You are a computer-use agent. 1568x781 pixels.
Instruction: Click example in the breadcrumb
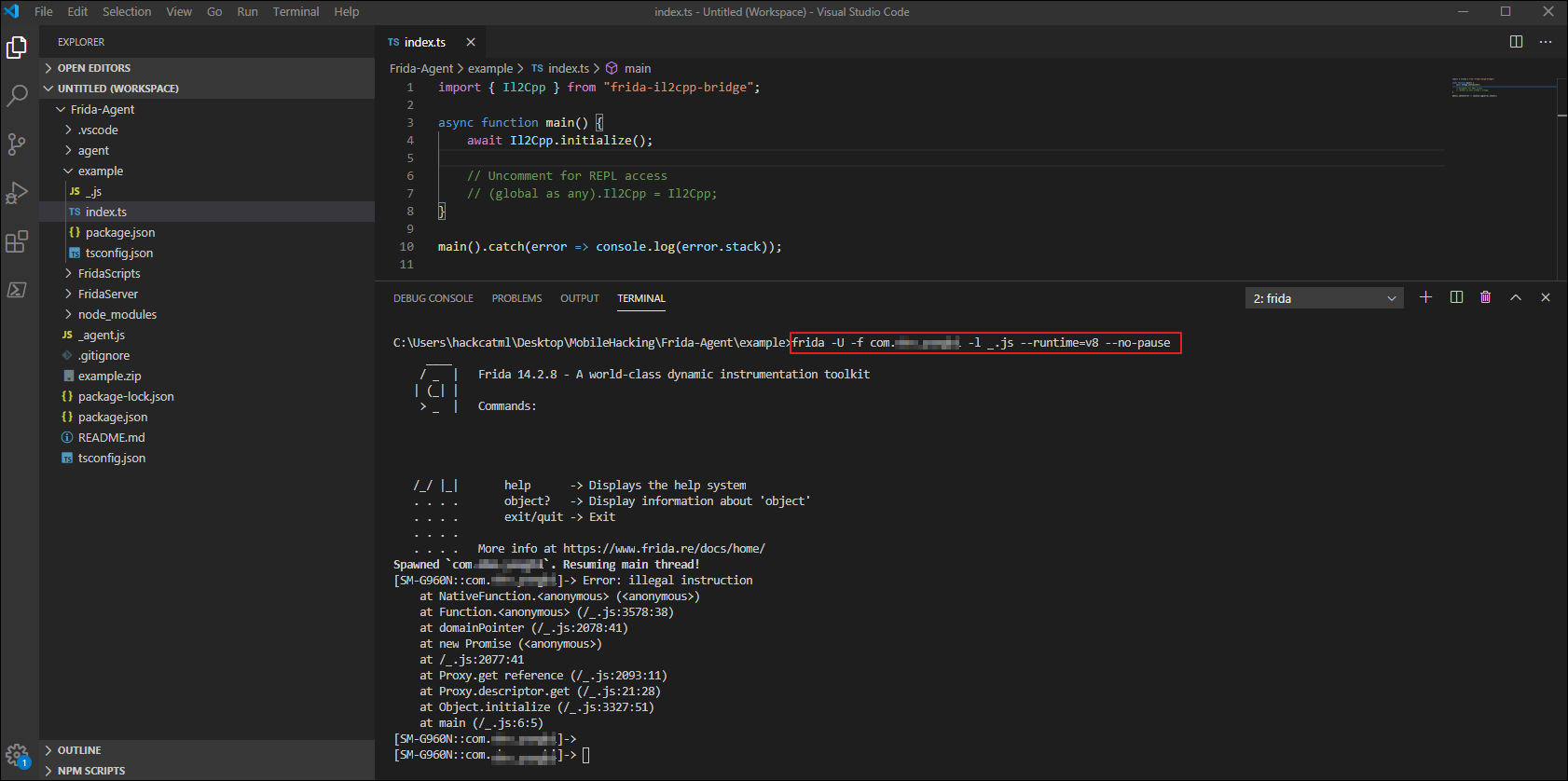pos(490,68)
